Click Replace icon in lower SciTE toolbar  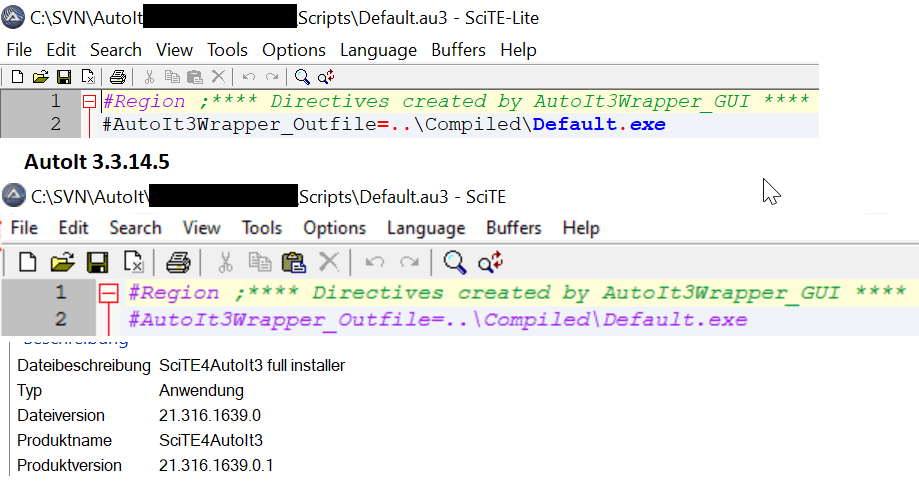click(x=491, y=263)
